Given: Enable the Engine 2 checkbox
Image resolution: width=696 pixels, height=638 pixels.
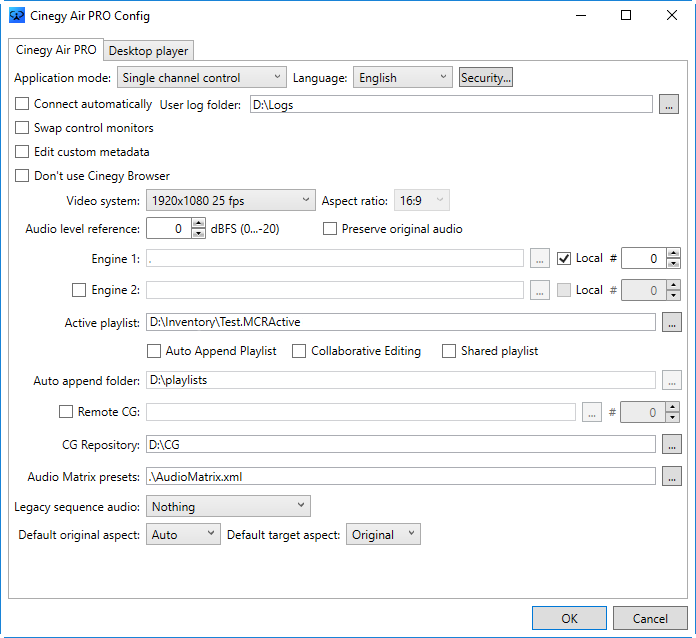Looking at the screenshot, I should [x=79, y=290].
